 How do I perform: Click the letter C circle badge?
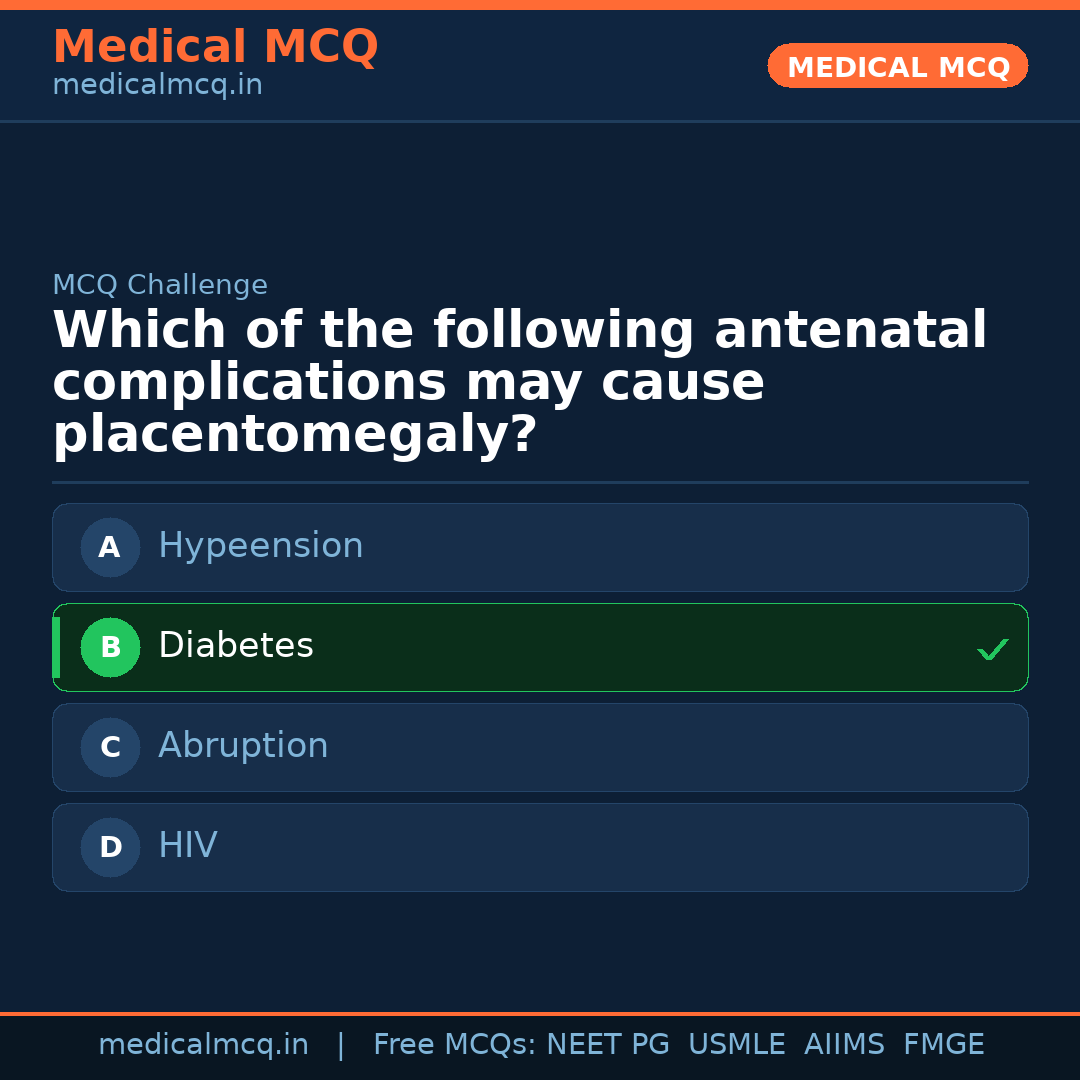pos(110,747)
